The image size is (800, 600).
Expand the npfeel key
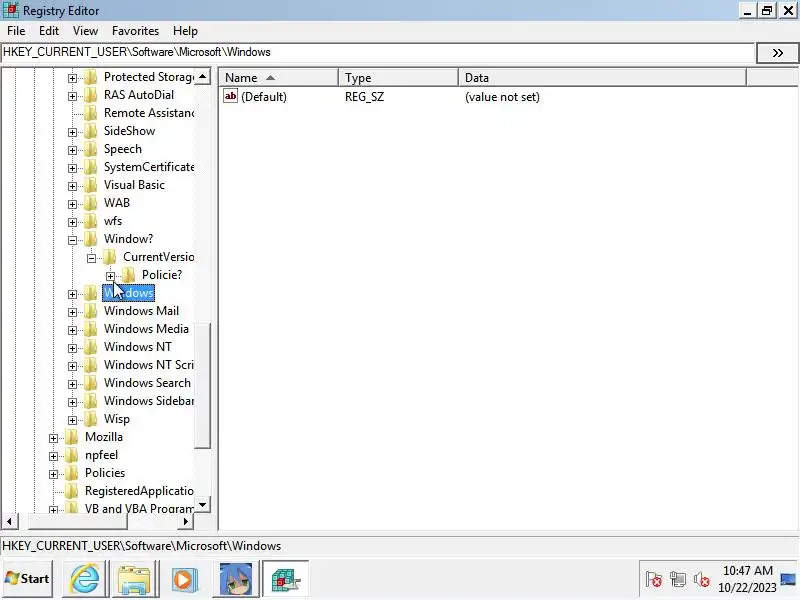pos(54,456)
